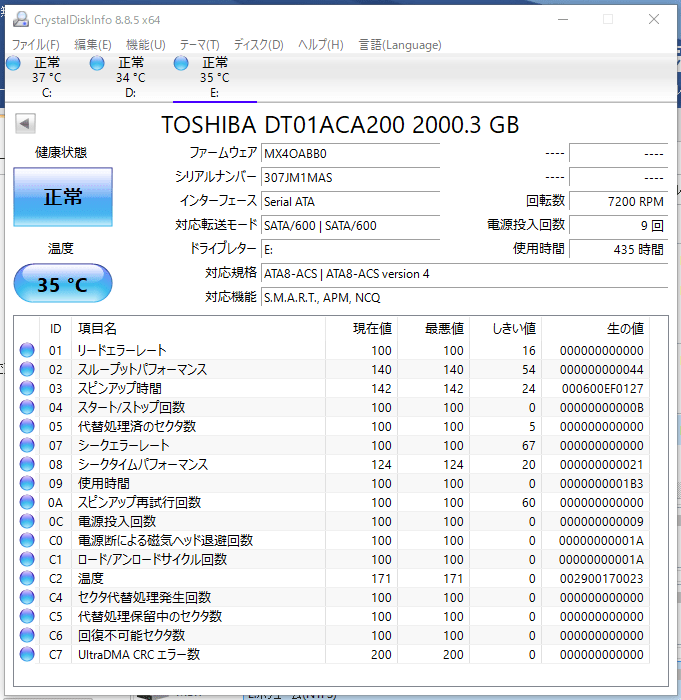681x700 pixels.
Task: Click status orb for attribute C6 回復不可能セクタ数
Action: tap(27, 635)
